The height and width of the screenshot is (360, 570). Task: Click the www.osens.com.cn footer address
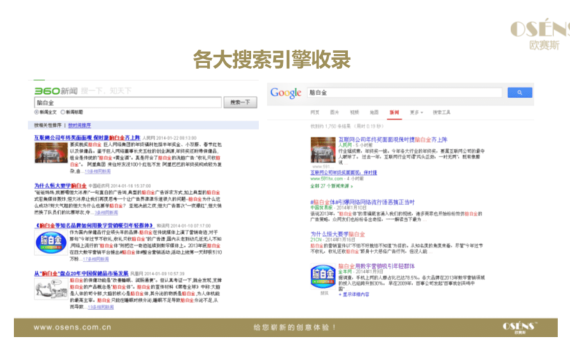tap(72, 327)
